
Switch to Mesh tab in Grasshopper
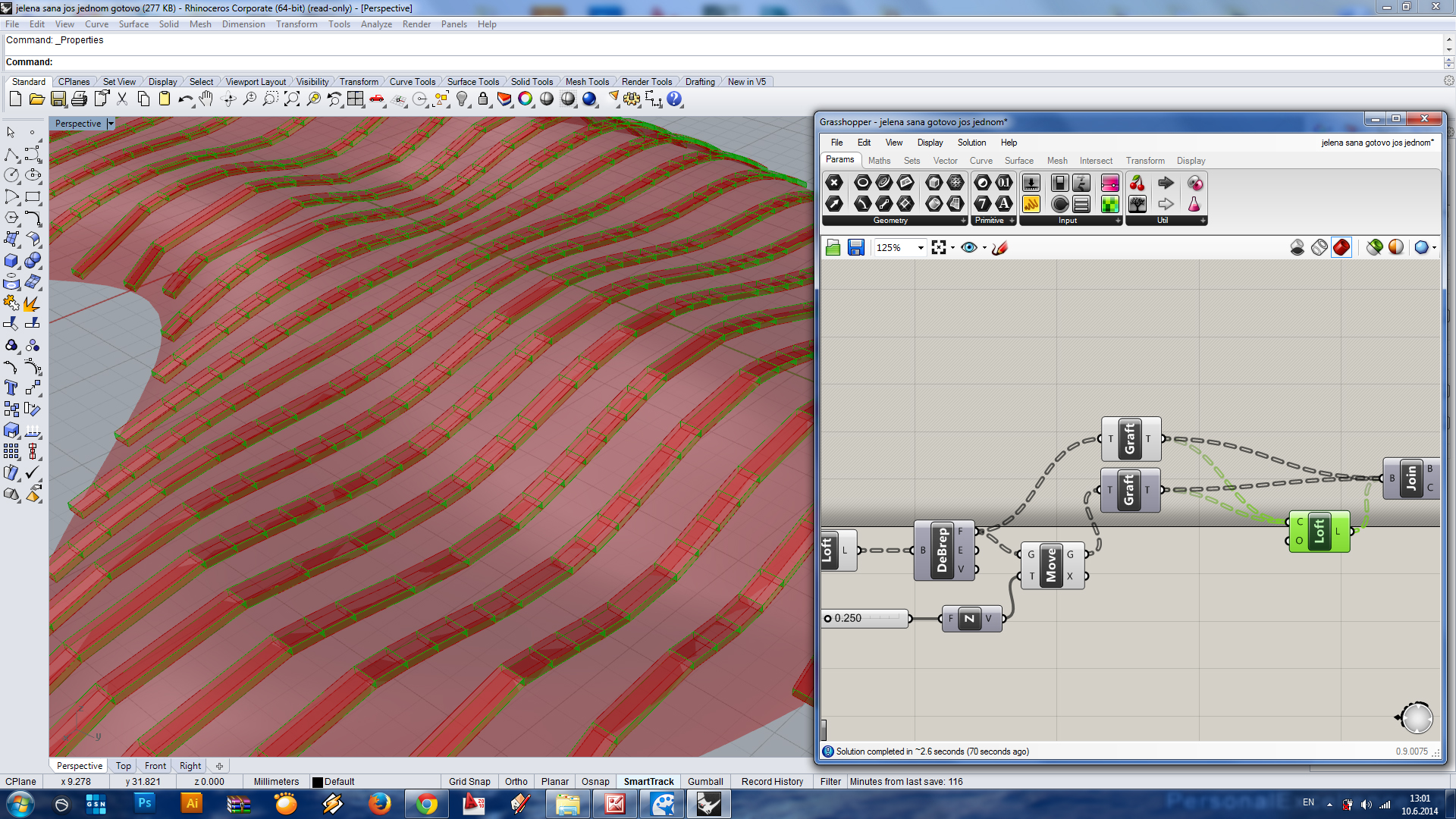pyautogui.click(x=1057, y=161)
